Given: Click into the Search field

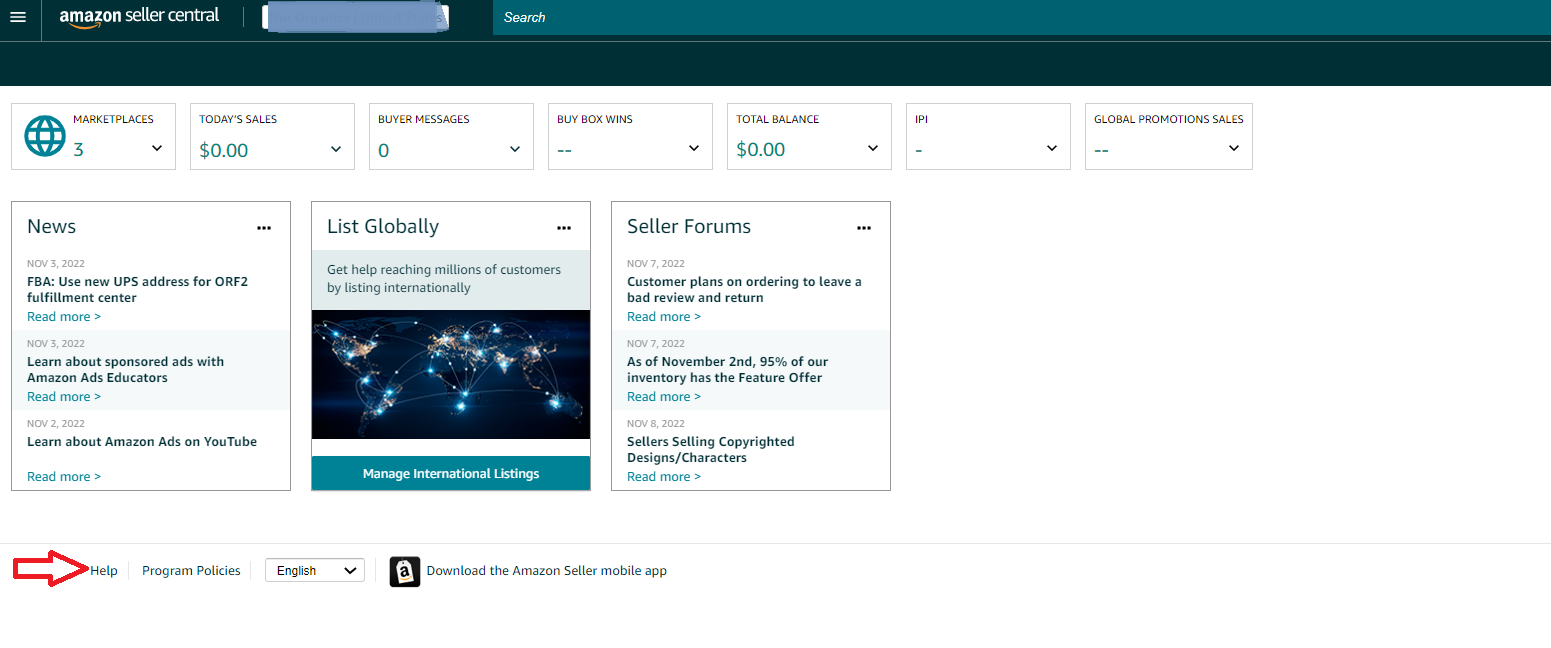Looking at the screenshot, I should 1000,18.
